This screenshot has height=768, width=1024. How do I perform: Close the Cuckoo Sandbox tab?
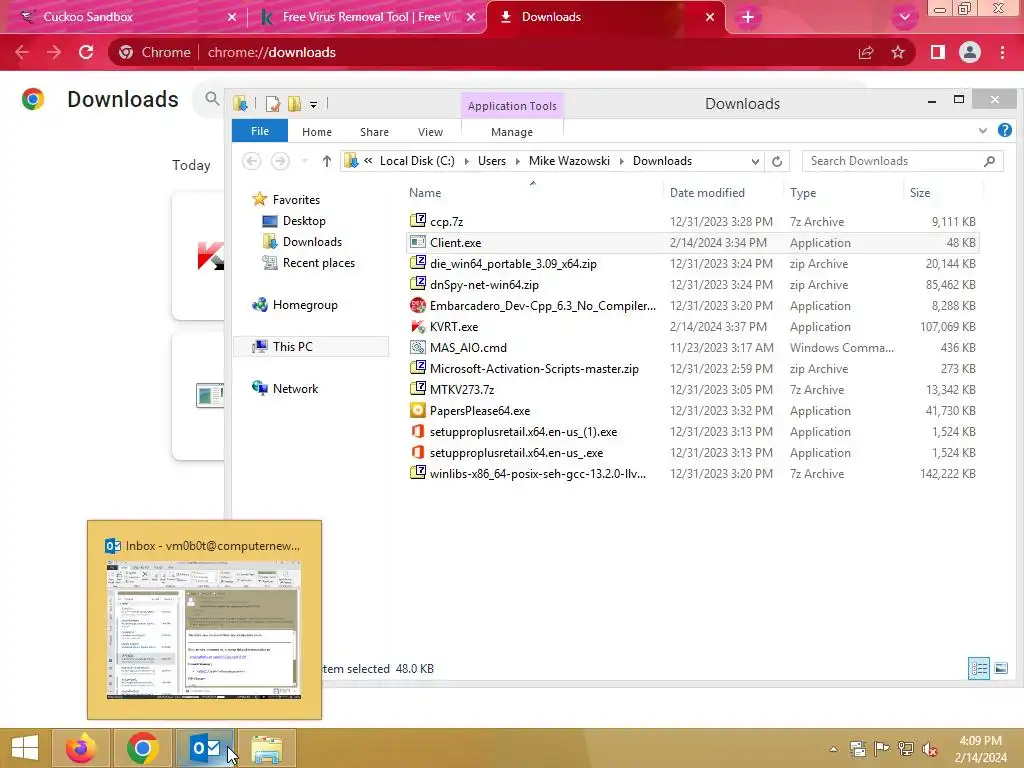point(232,17)
